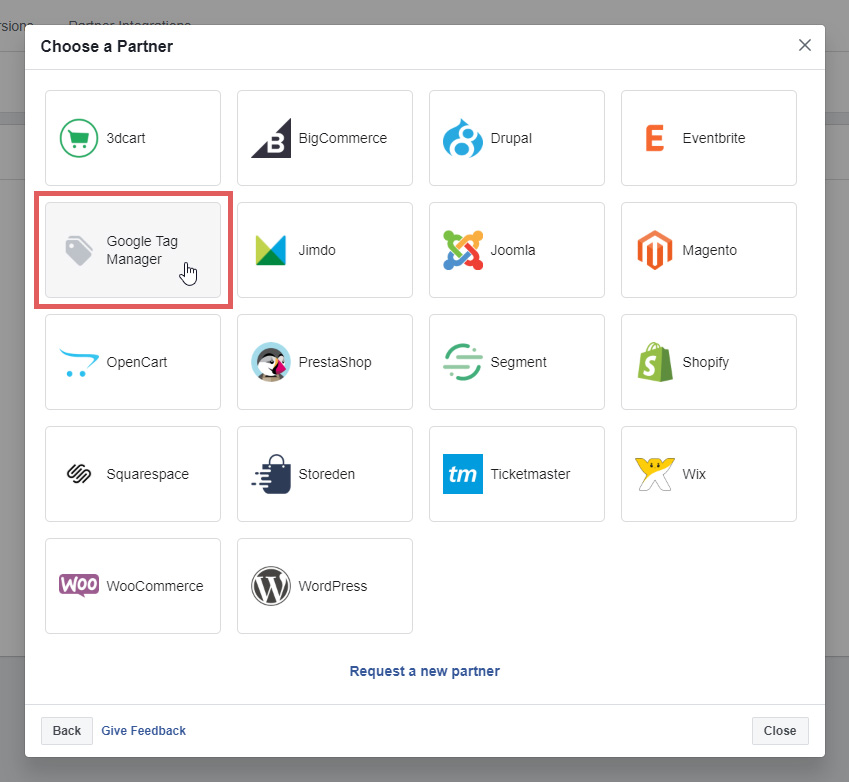Click the Magento orange logo
Viewport: 849px width, 782px height.
point(655,250)
